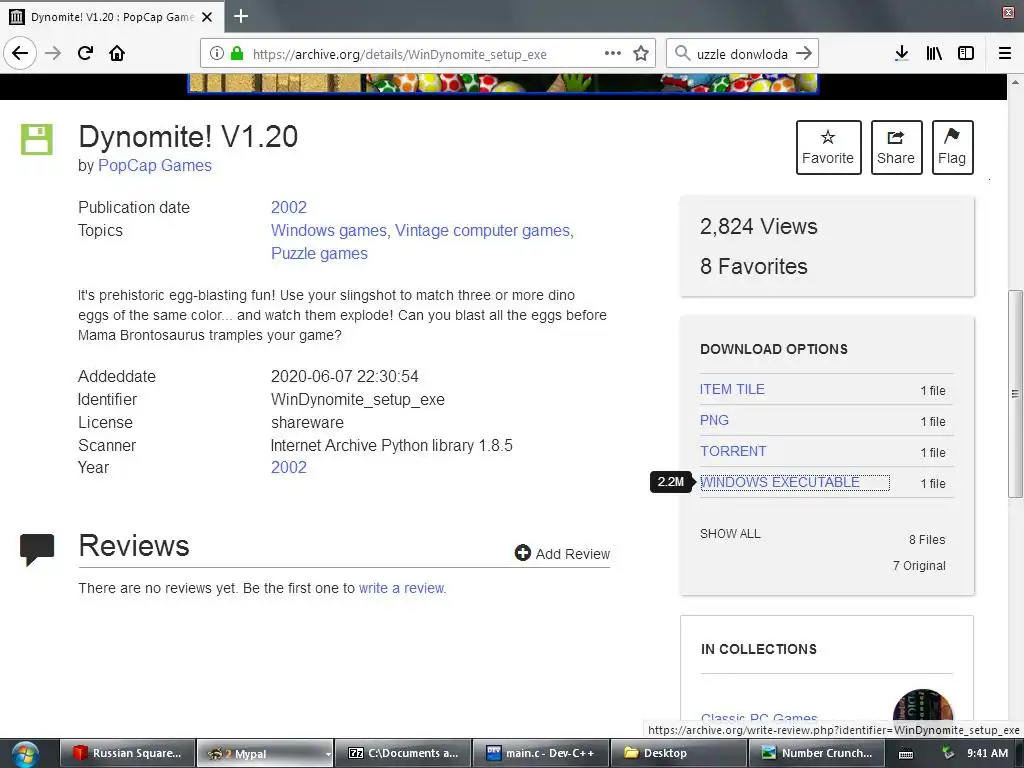Click Add Review with plus icon

click(x=562, y=554)
